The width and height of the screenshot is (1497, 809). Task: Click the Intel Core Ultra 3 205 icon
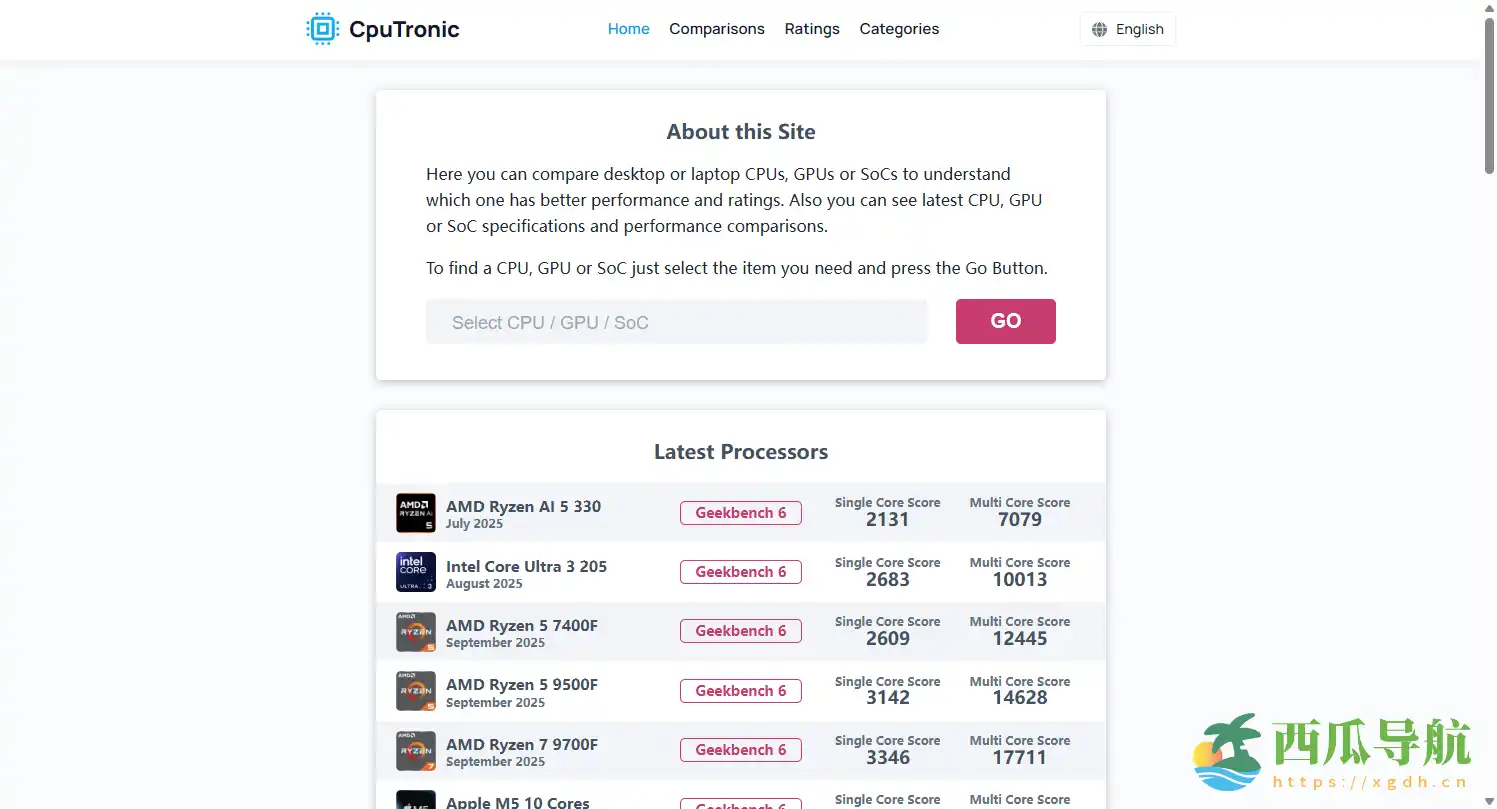coord(416,572)
